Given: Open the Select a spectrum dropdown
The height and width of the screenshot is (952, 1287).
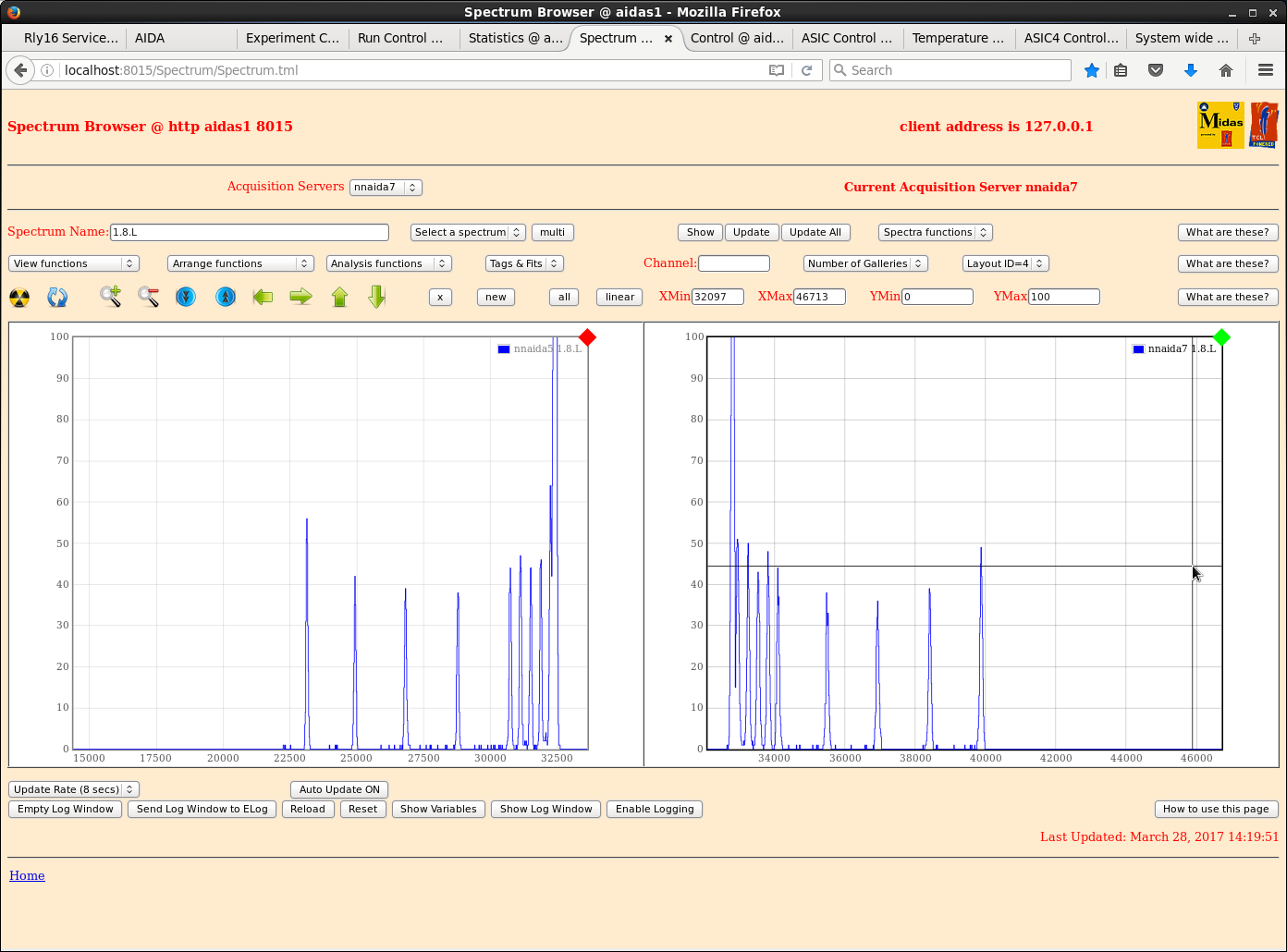Looking at the screenshot, I should point(468,232).
